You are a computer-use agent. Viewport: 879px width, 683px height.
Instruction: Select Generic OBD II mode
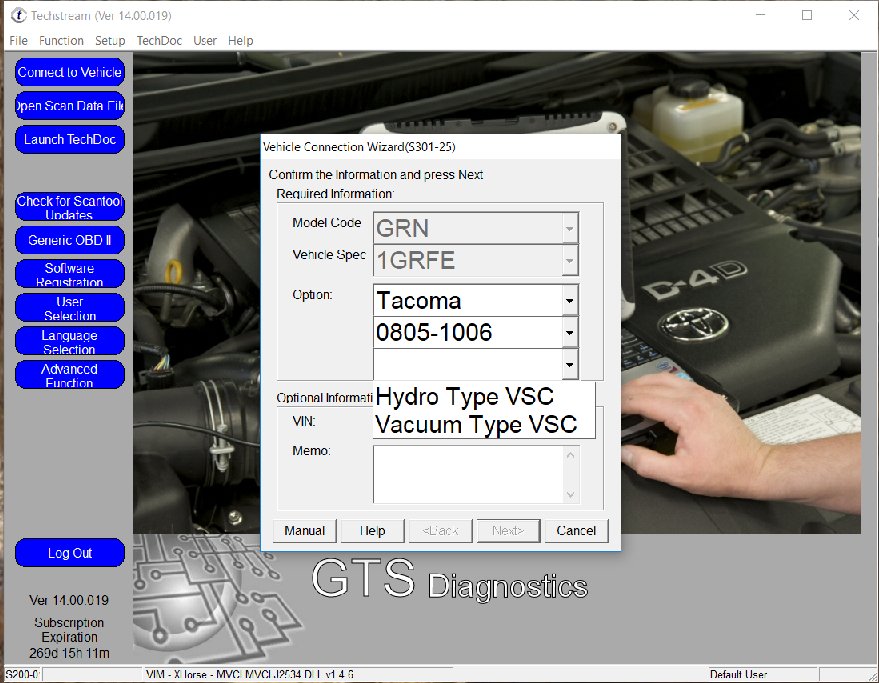70,241
